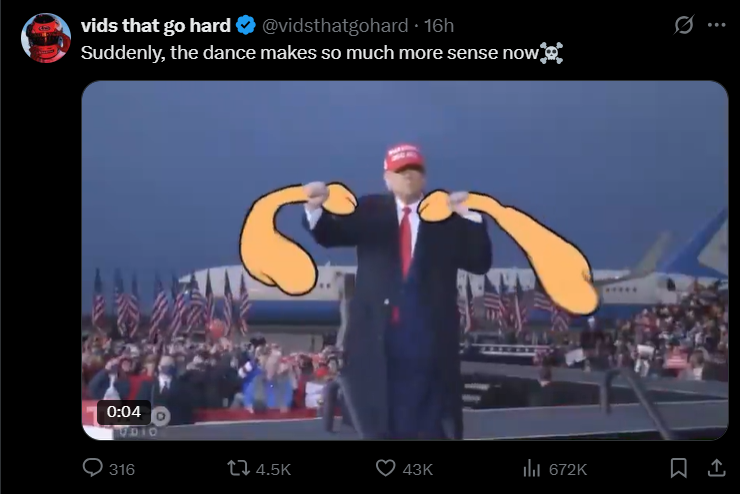740x494 pixels.
Task: Click the 4.5K reposts count
Action: click(x=273, y=469)
